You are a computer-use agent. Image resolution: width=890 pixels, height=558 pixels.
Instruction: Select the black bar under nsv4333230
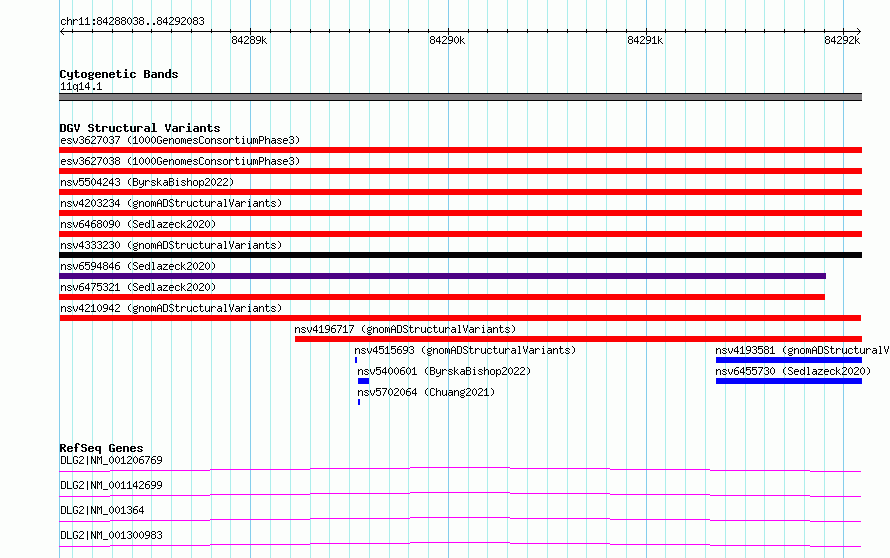pos(460,255)
